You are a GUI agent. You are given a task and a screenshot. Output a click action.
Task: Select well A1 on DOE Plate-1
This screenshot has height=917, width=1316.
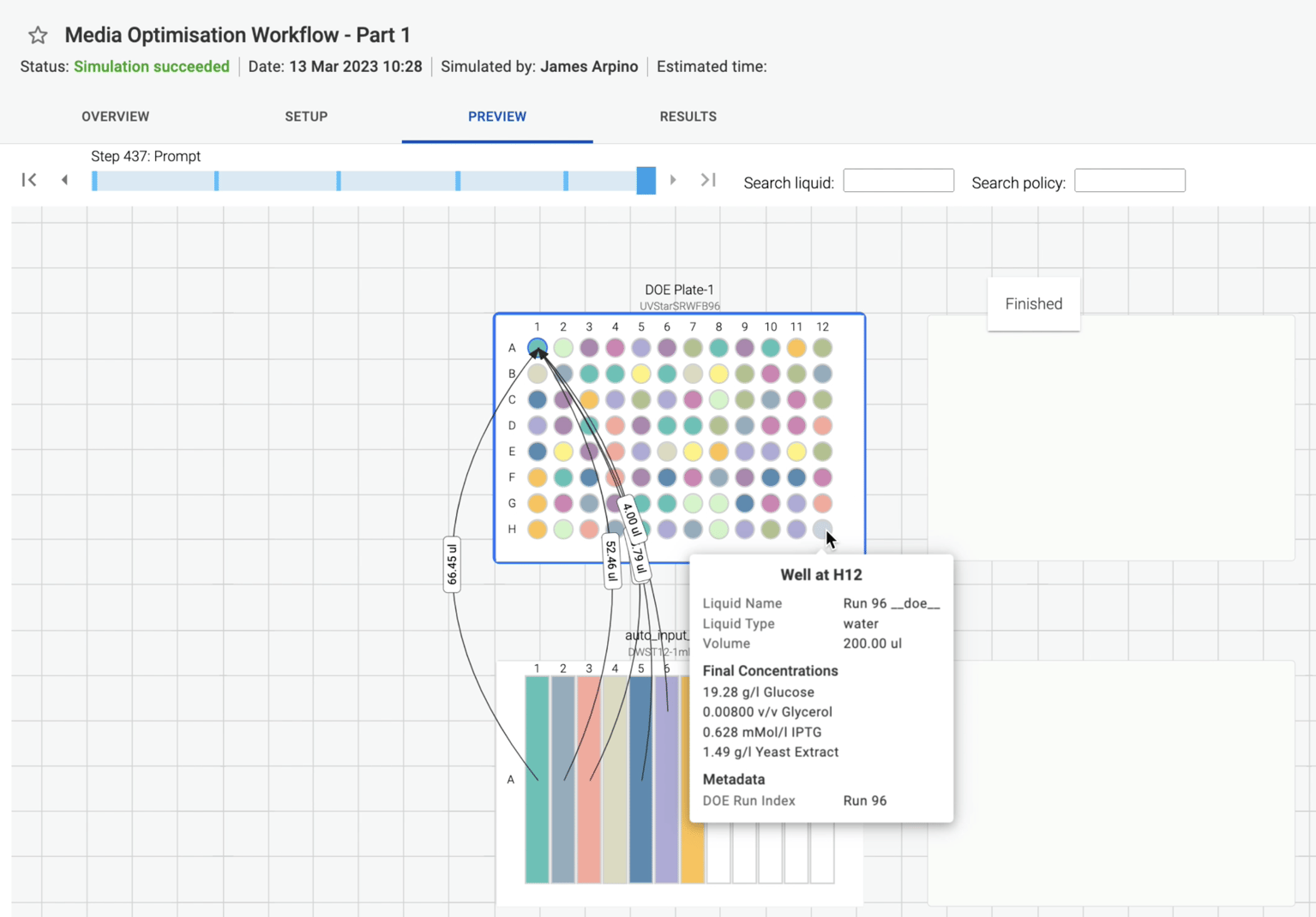coord(538,347)
